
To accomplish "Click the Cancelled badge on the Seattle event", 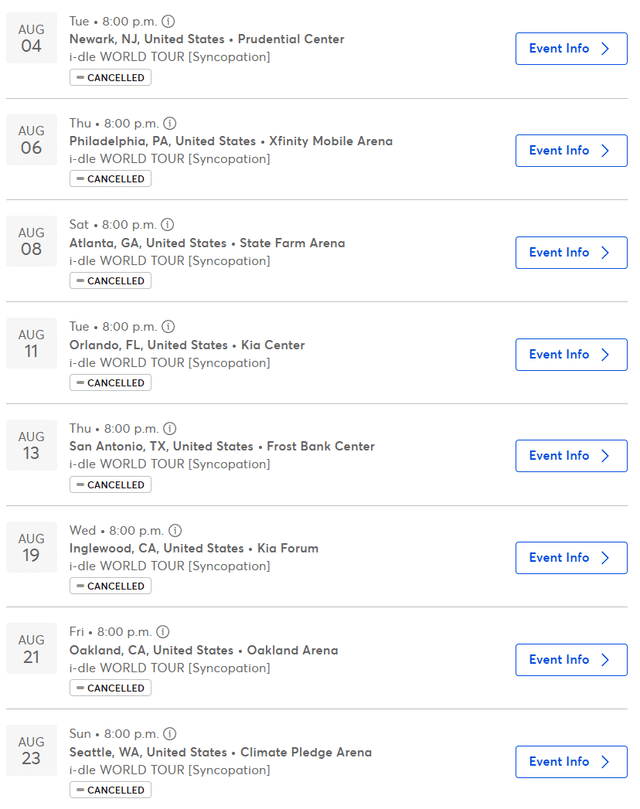I will [x=110, y=790].
